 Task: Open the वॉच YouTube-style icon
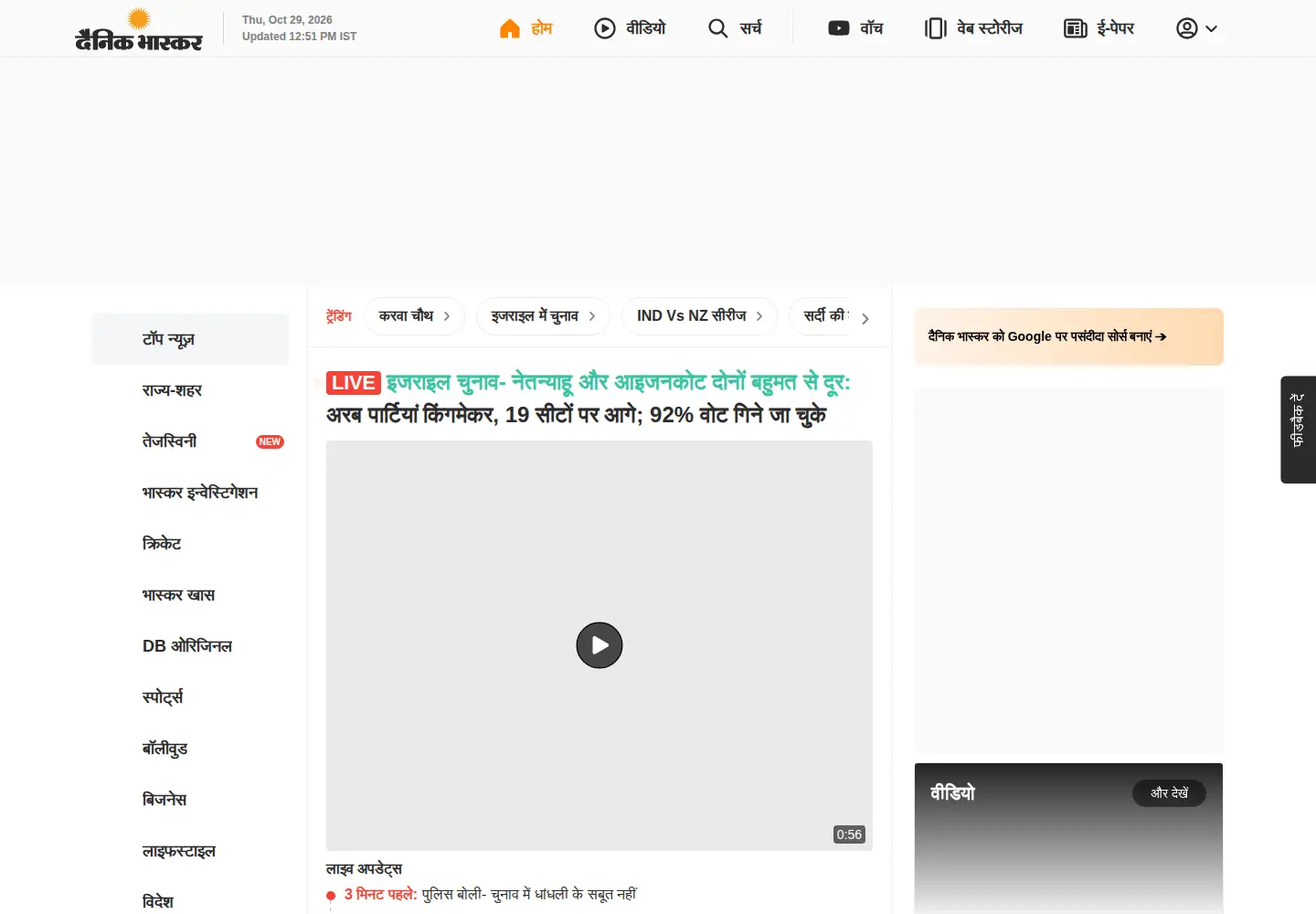[839, 28]
